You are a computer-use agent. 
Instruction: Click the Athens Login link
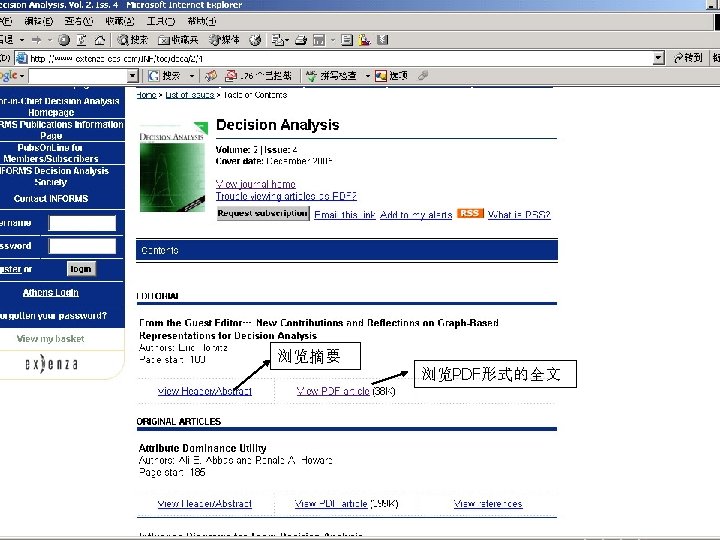[x=51, y=292]
